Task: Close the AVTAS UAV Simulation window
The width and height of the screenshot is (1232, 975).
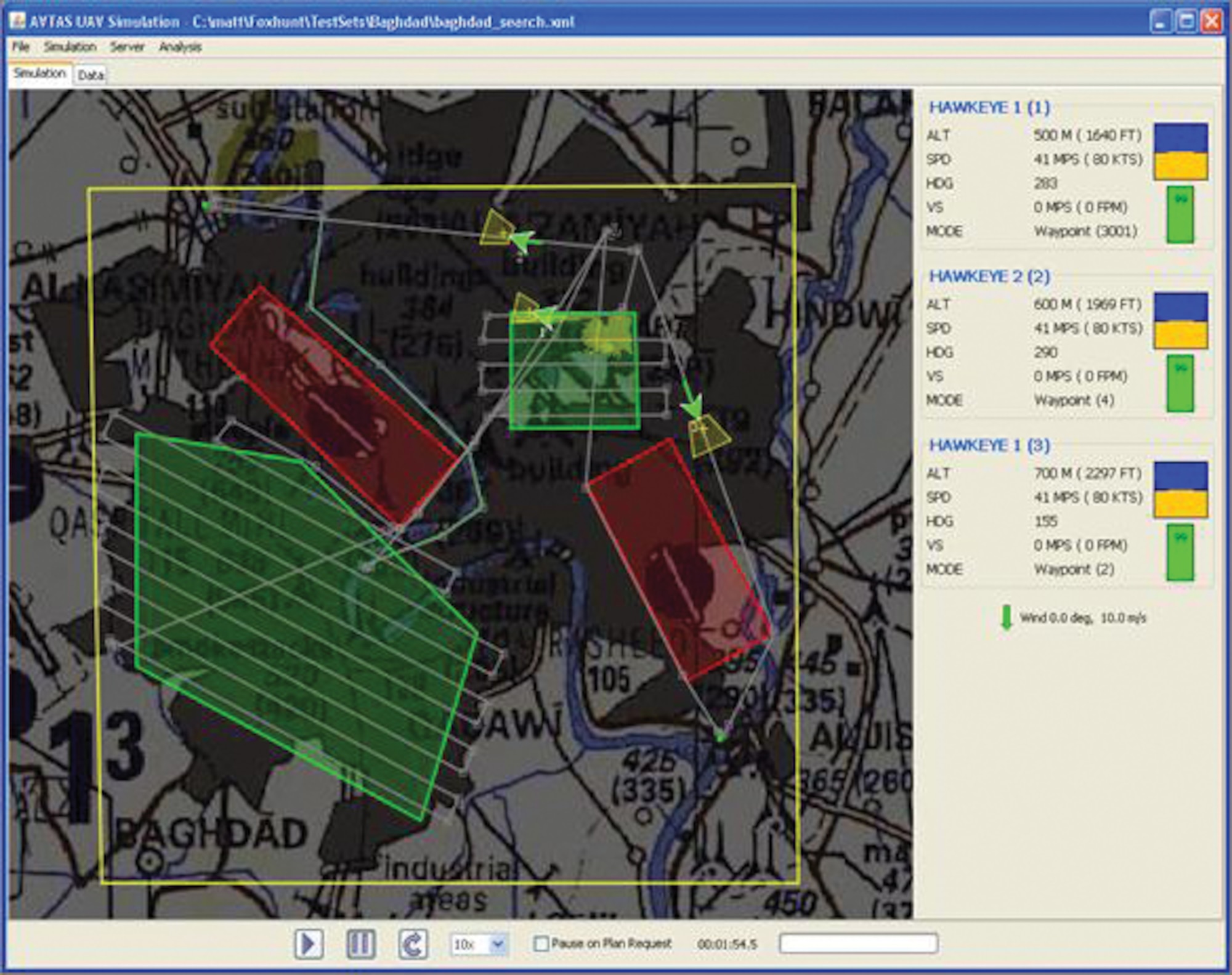Action: 1212,22
